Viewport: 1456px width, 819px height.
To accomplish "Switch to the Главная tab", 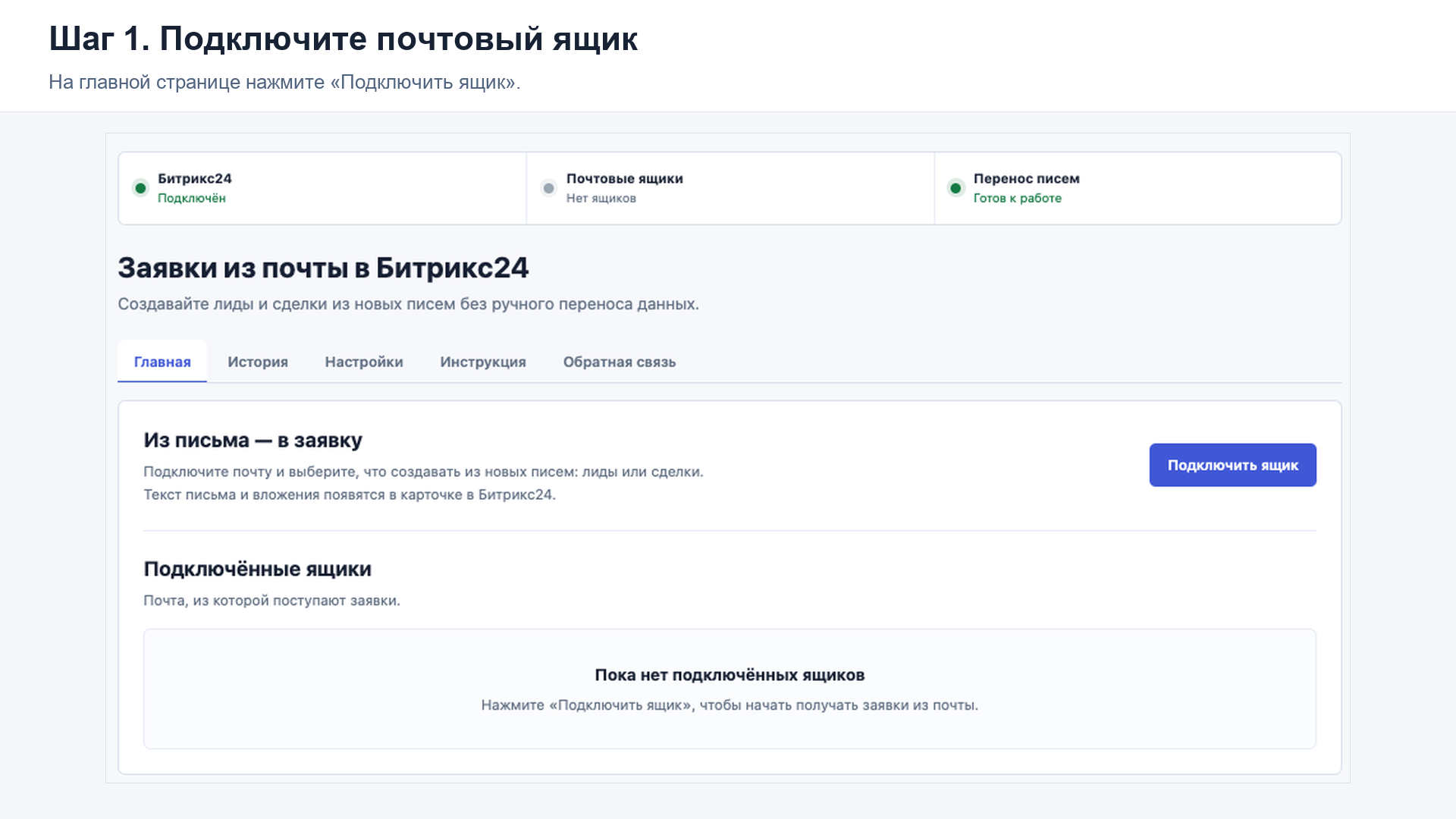I will (162, 362).
